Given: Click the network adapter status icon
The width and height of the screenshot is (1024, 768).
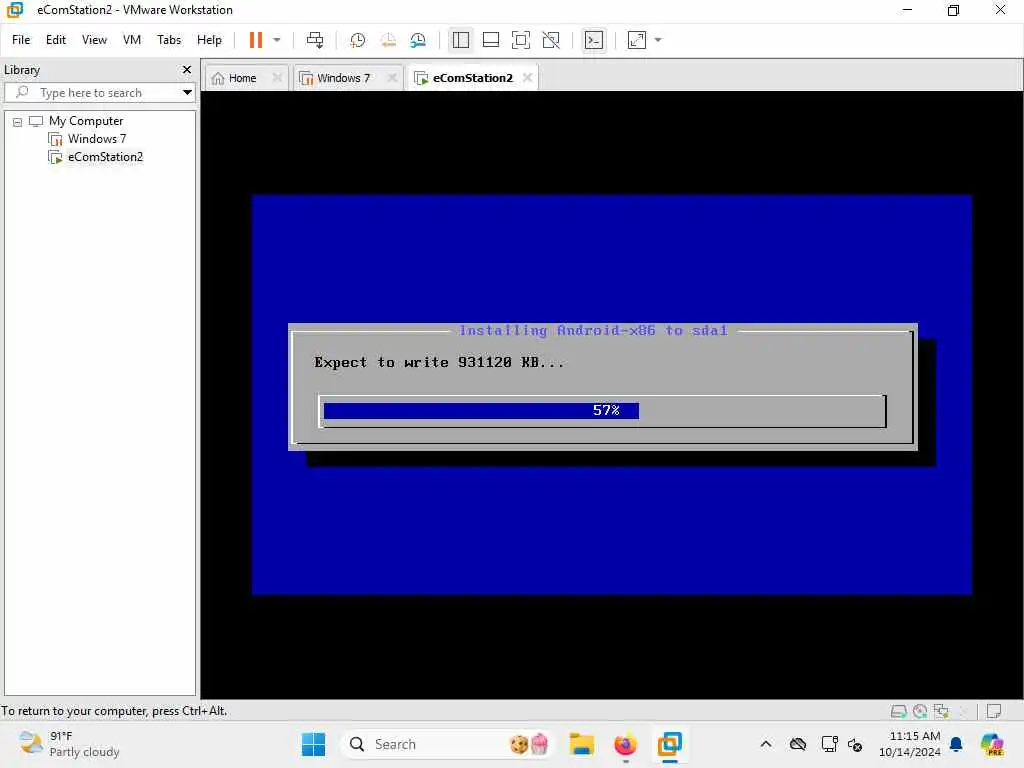Looking at the screenshot, I should (942, 711).
